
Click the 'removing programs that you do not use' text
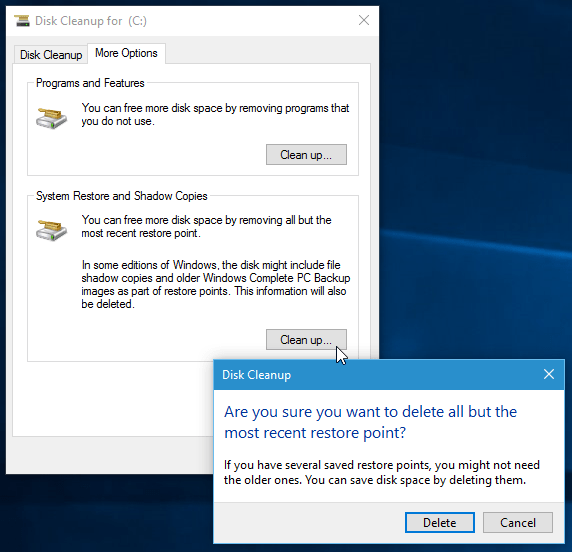click(x=215, y=115)
